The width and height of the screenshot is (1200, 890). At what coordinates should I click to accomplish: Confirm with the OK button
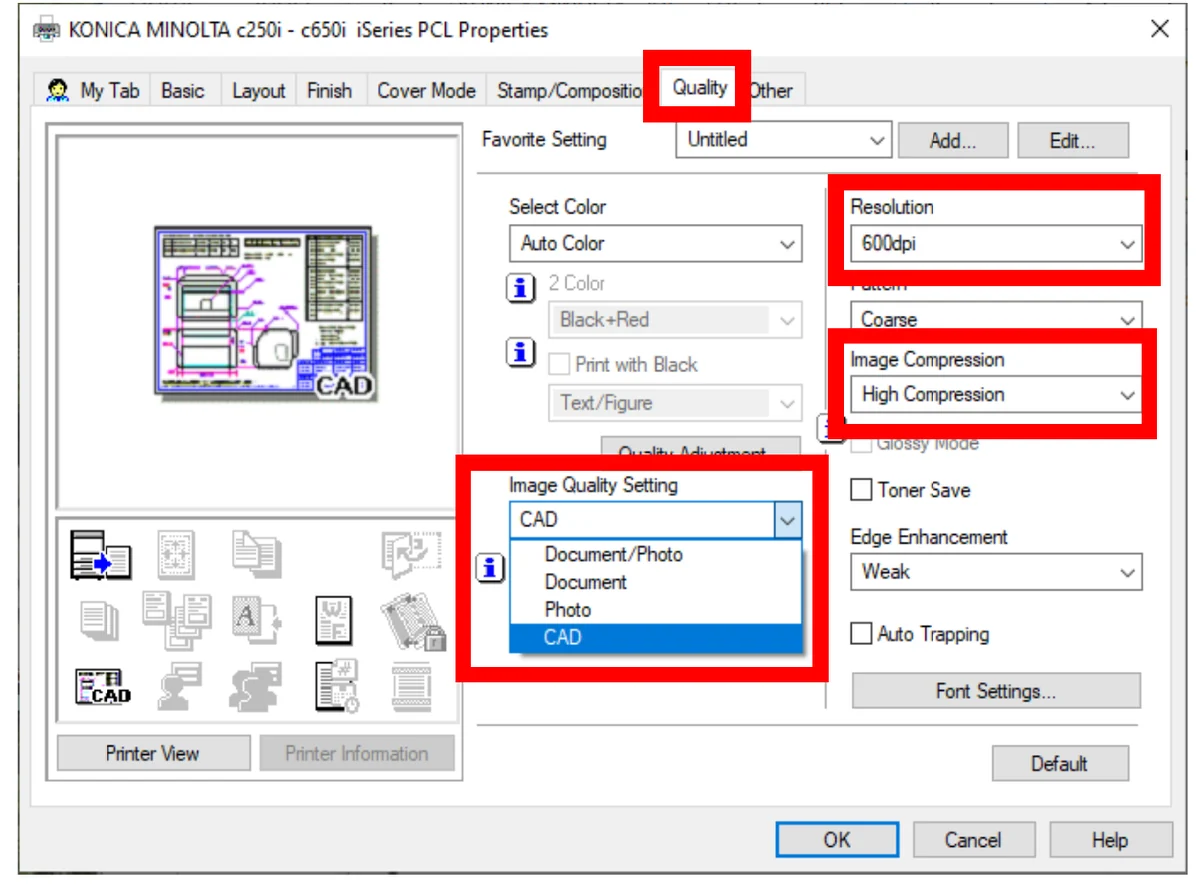click(x=837, y=840)
